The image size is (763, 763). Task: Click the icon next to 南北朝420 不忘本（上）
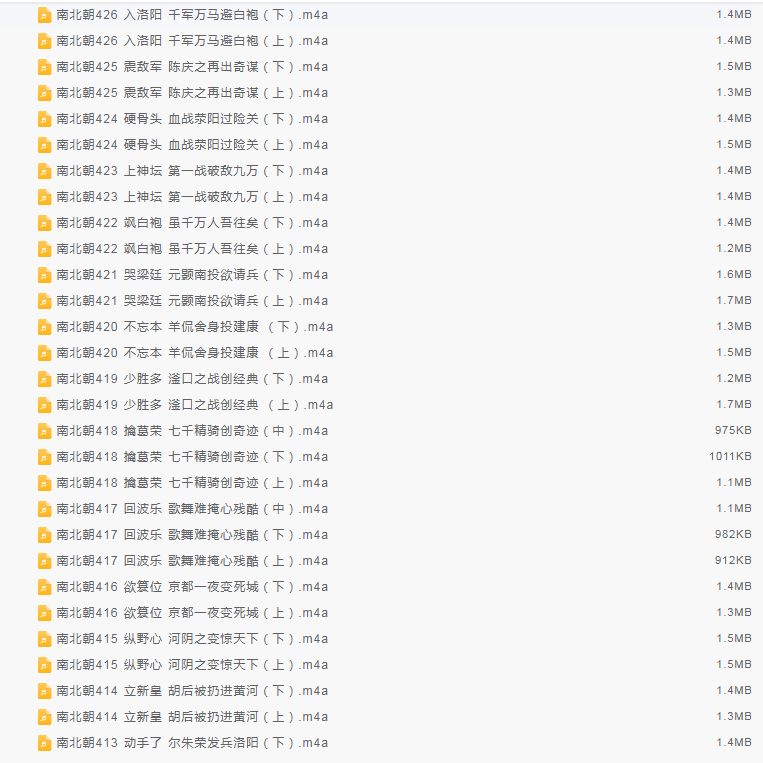point(44,353)
